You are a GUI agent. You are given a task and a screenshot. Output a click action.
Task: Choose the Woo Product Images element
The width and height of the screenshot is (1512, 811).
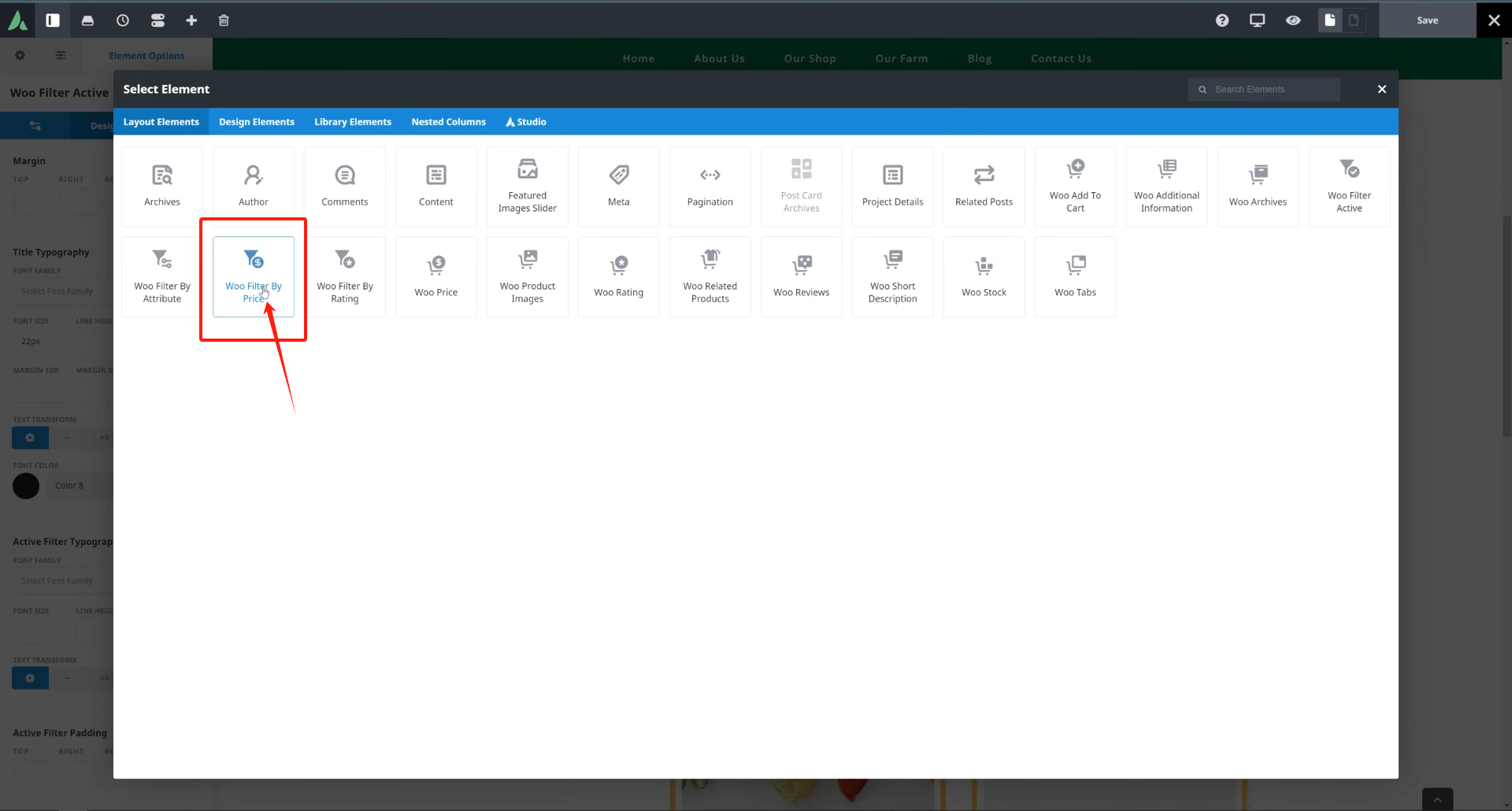pos(527,276)
